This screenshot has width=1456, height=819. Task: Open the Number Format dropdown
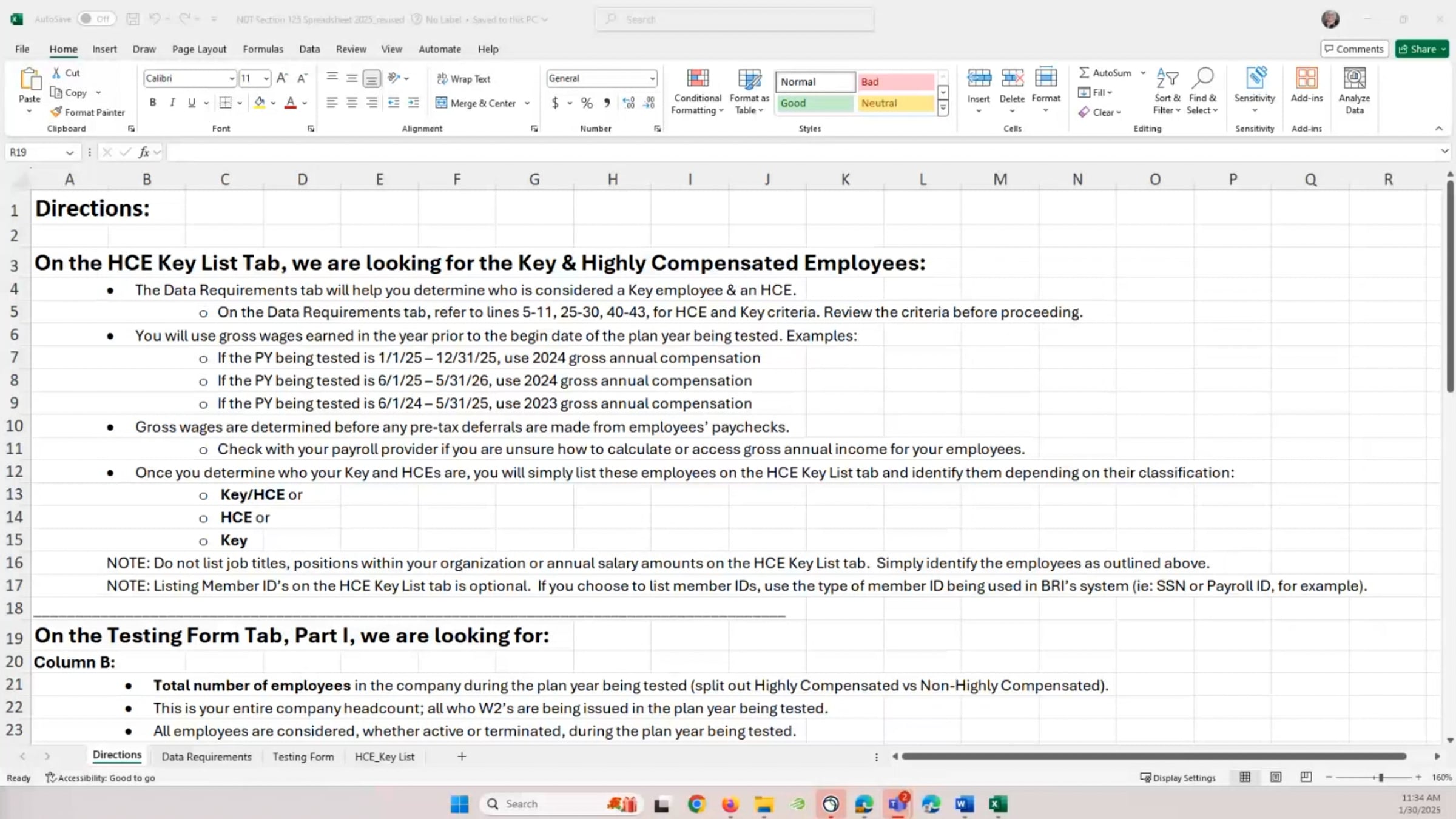[651, 78]
